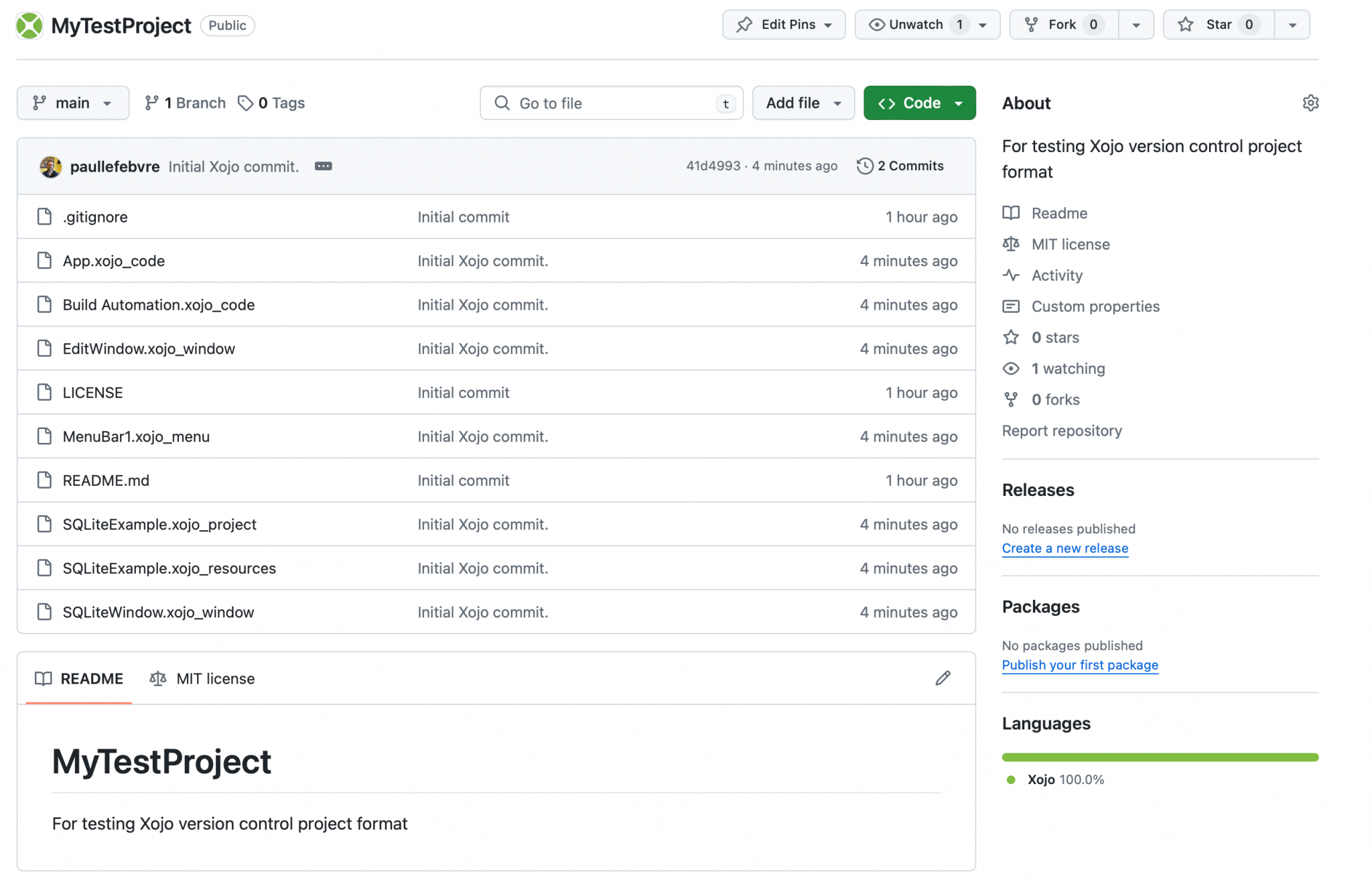This screenshot has height=888, width=1372.
Task: Click the MyTestProject heading in README
Action: (161, 761)
